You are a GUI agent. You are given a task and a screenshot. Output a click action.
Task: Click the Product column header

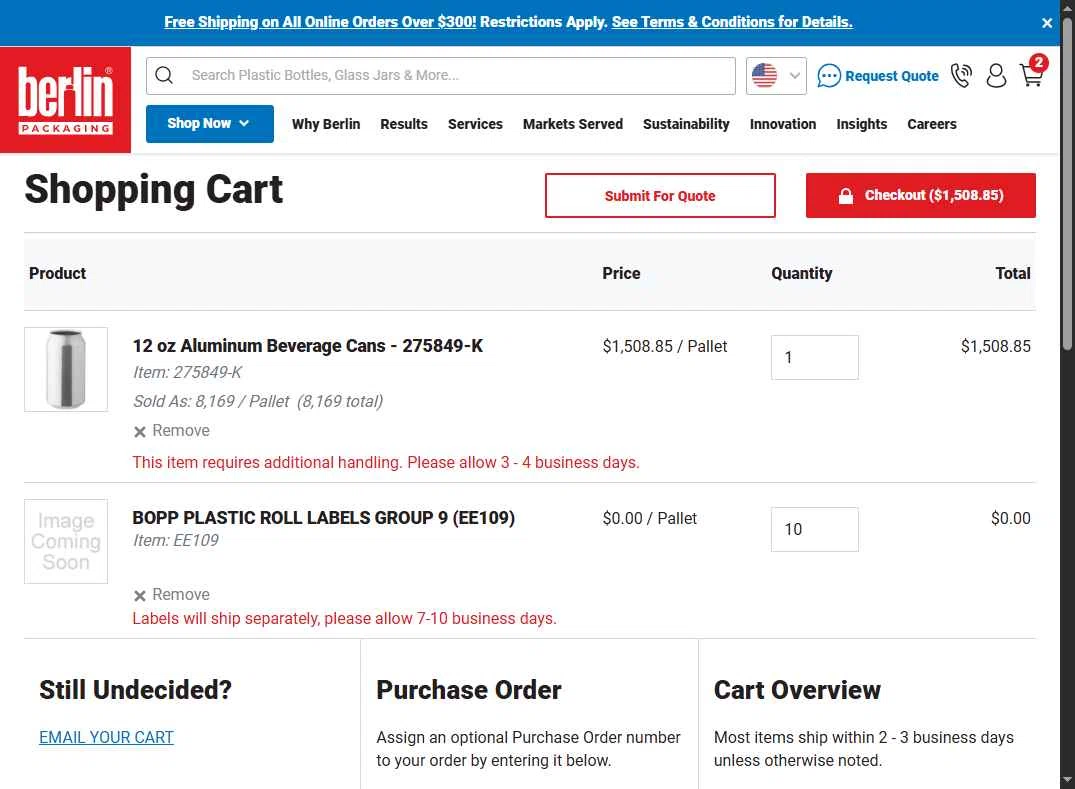pos(58,274)
